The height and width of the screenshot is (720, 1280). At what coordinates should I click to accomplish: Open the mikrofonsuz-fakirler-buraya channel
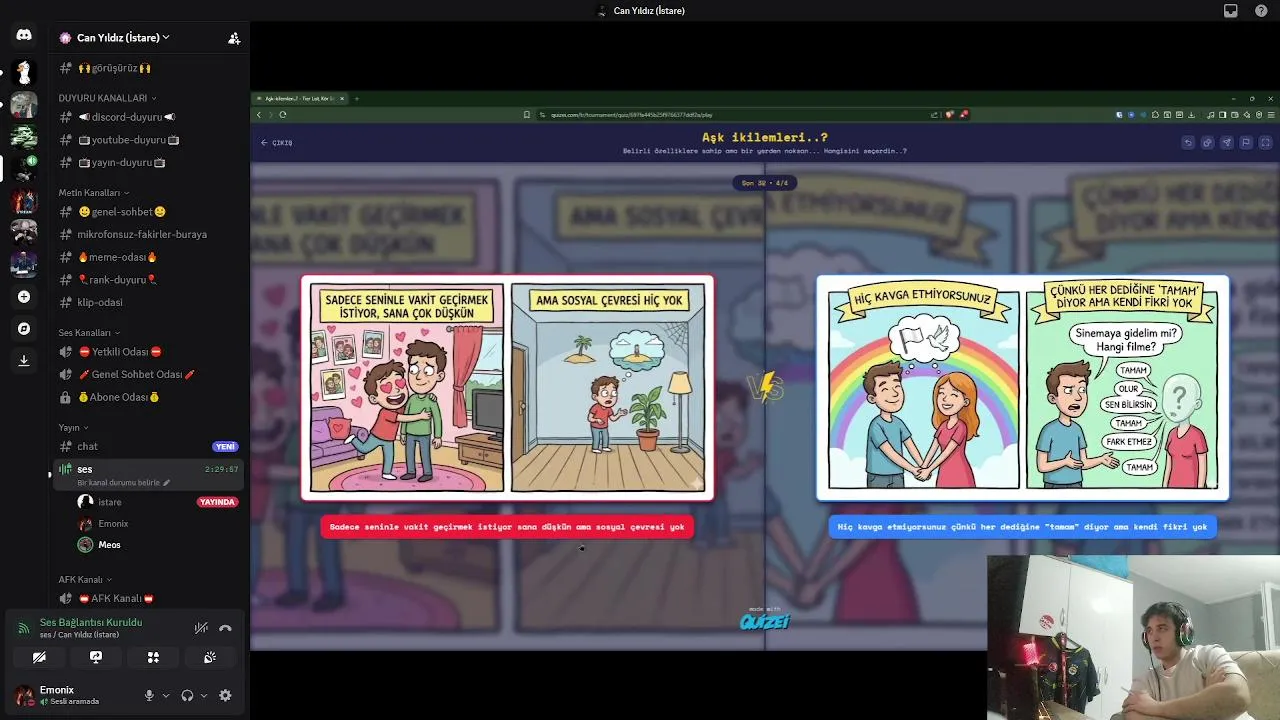coord(148,234)
